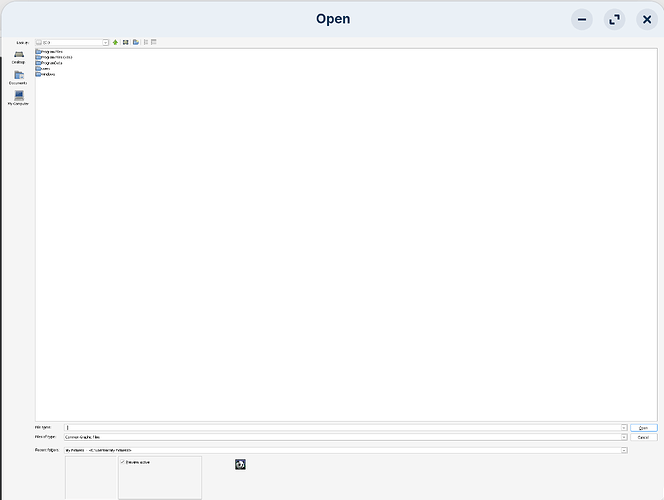Select the Program Files folder
The height and width of the screenshot is (500, 664).
[x=50, y=52]
